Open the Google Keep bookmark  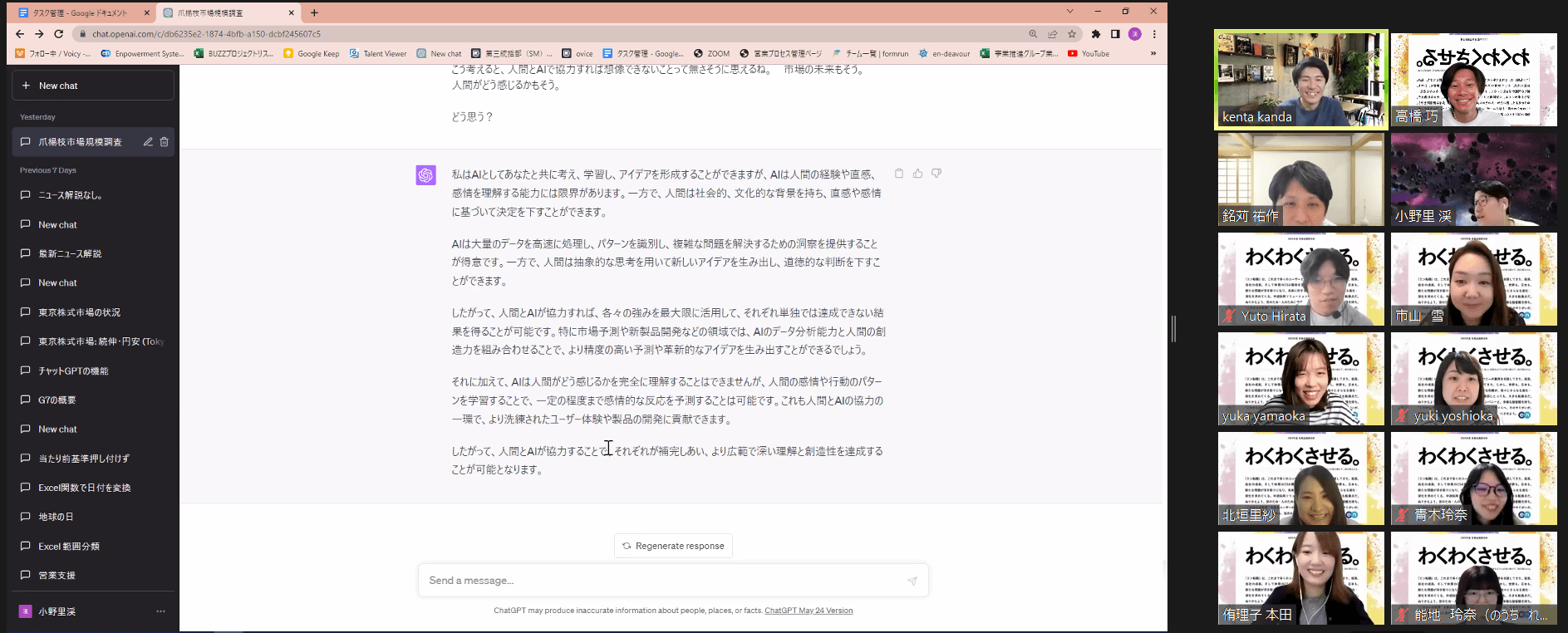312,53
